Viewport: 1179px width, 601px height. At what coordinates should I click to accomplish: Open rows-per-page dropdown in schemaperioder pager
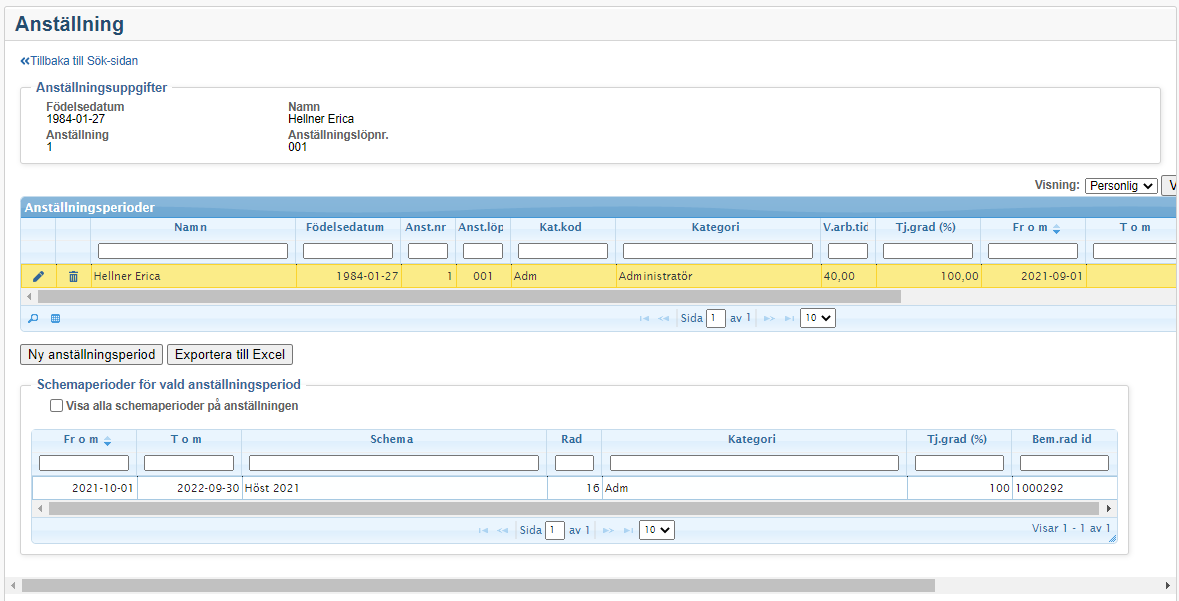point(656,530)
